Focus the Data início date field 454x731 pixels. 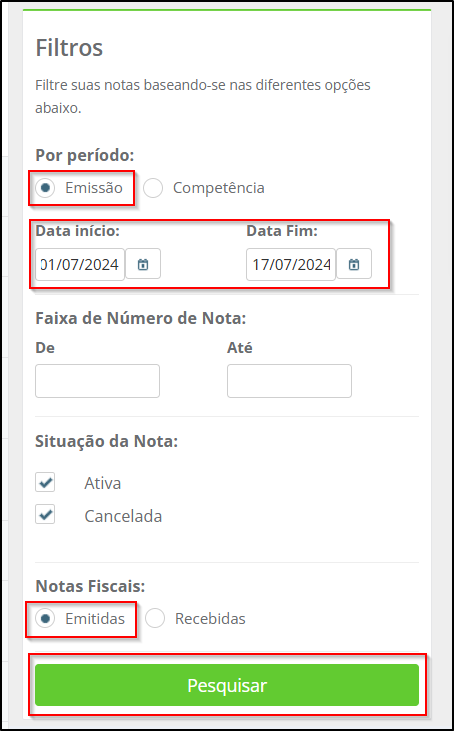(80, 264)
